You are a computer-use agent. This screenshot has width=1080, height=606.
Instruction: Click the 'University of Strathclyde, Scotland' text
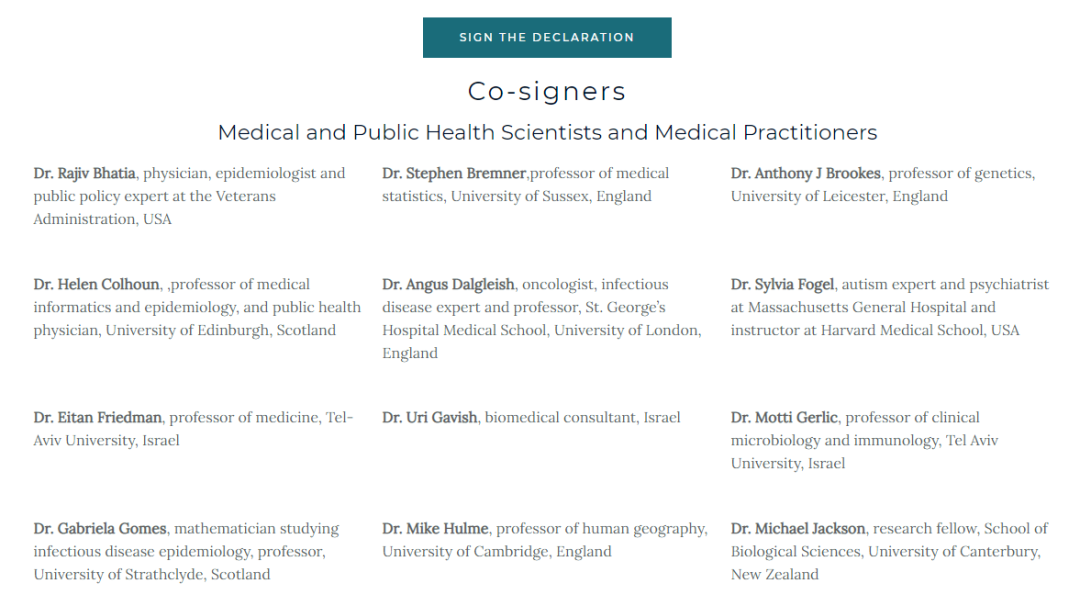(x=152, y=574)
